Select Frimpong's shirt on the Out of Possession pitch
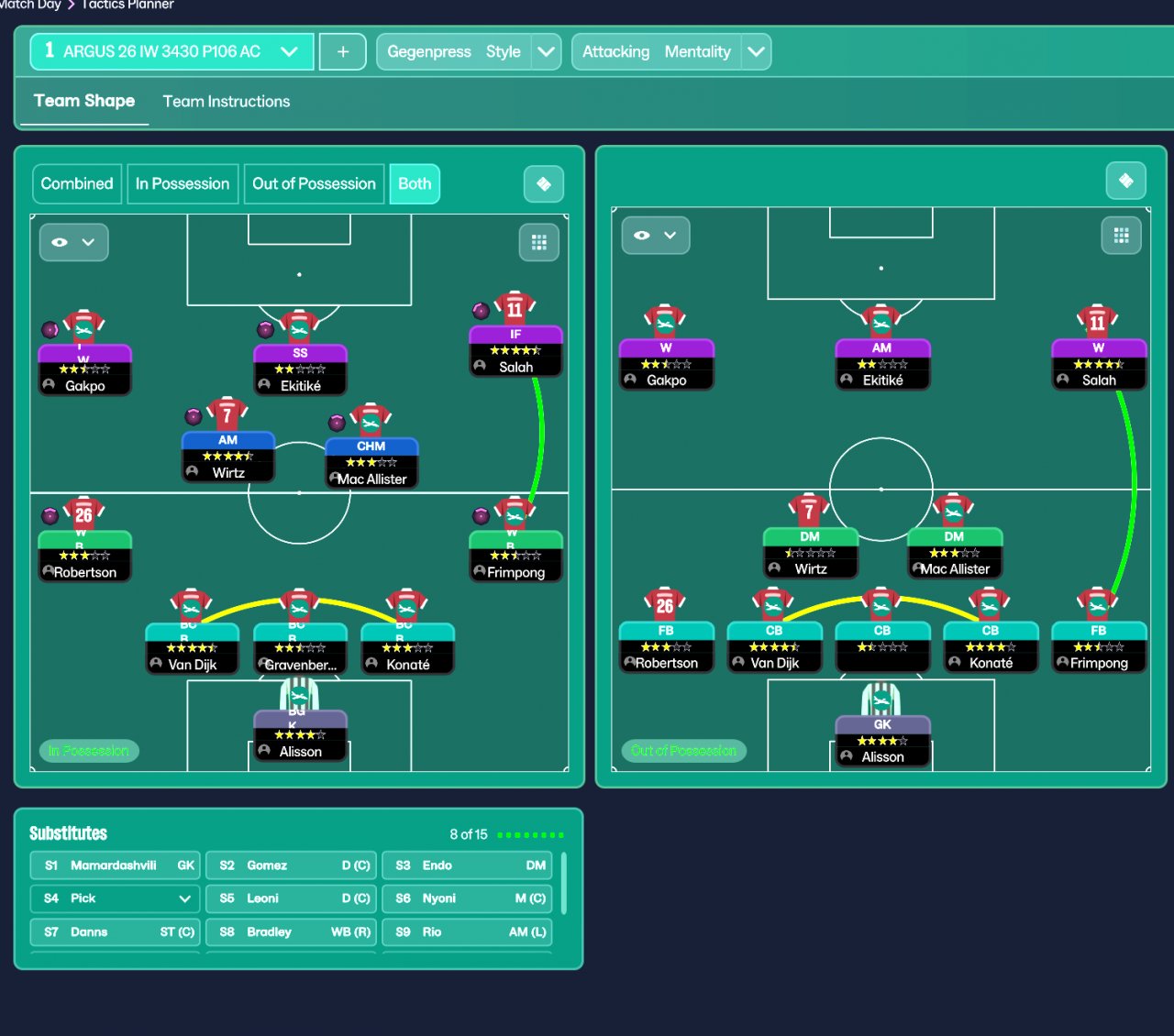Viewport: 1174px width, 1036px height. click(x=1098, y=604)
